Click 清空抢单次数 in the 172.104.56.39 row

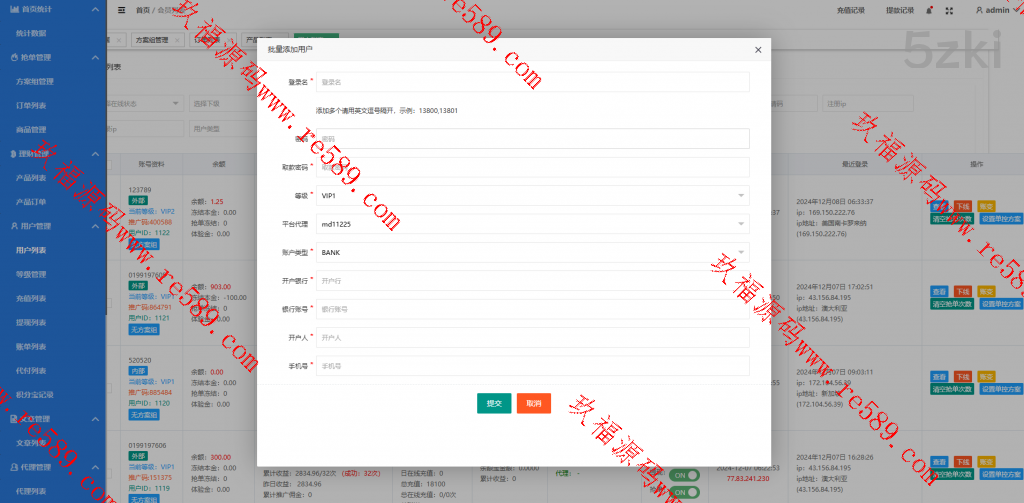(x=952, y=389)
